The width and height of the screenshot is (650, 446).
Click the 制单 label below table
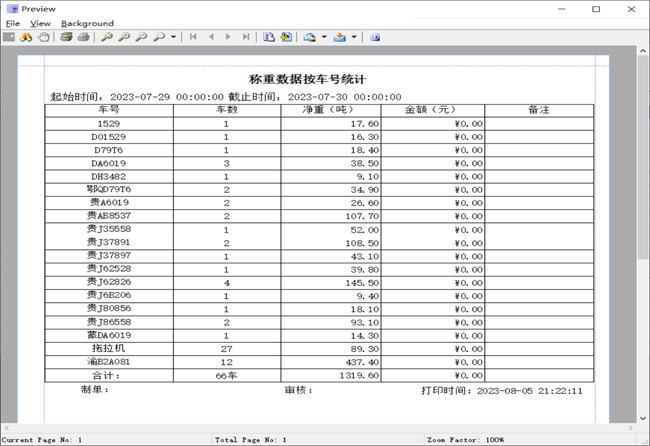pyautogui.click(x=95, y=389)
